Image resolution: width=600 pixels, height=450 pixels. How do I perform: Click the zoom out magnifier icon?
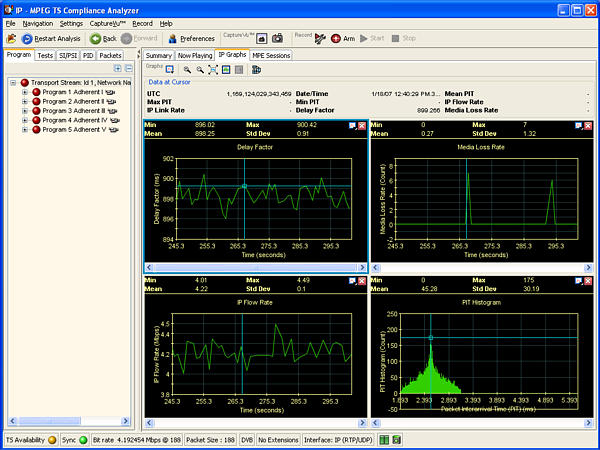199,70
